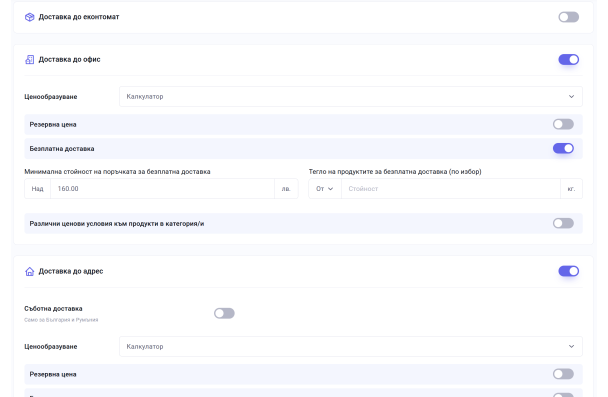This screenshot has height=397, width=608.
Task: Click the Съботна доставка label
Action: (x=53, y=309)
